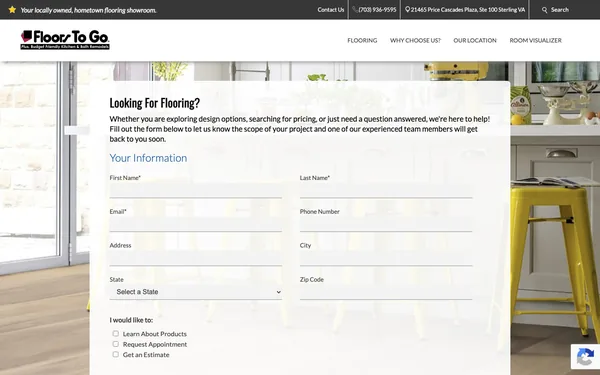Launch the Room Visualizer
The image size is (600, 375).
point(535,40)
